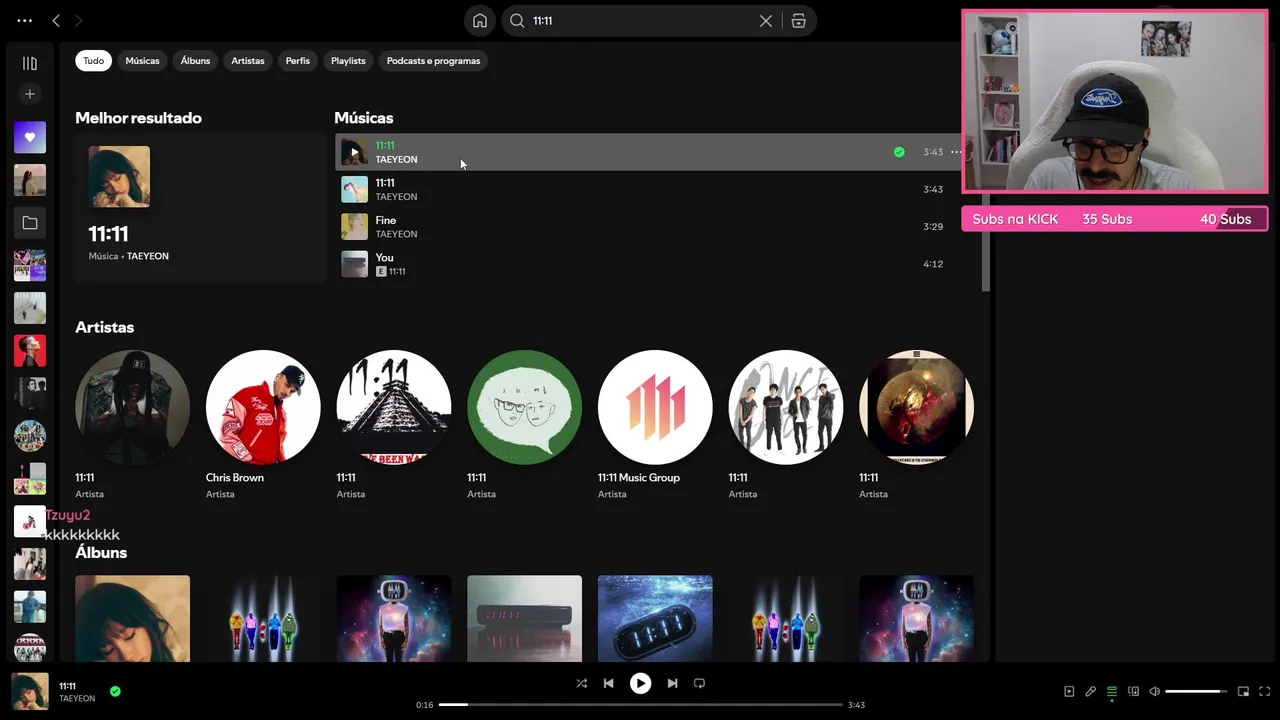The image size is (1280, 720).
Task: Open first 11:11 artist with dark portrait
Action: pos(132,407)
